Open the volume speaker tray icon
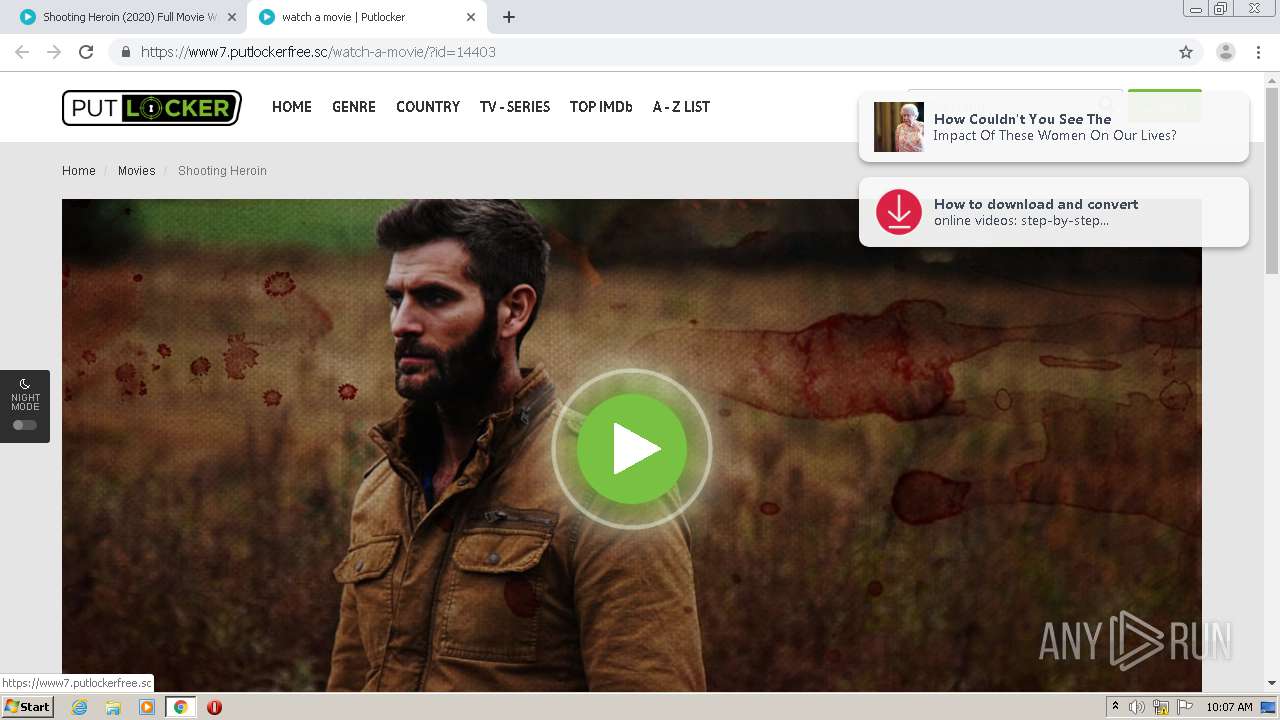This screenshot has height=720, width=1280. (1137, 707)
